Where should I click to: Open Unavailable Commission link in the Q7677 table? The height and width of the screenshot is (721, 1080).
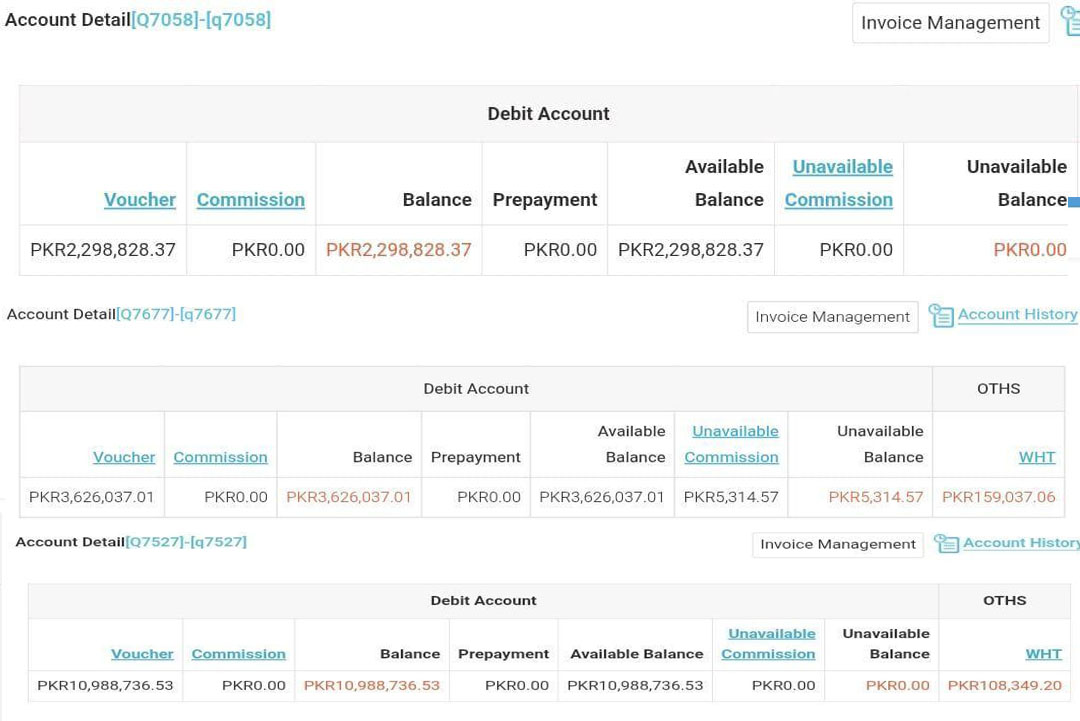tap(732, 444)
